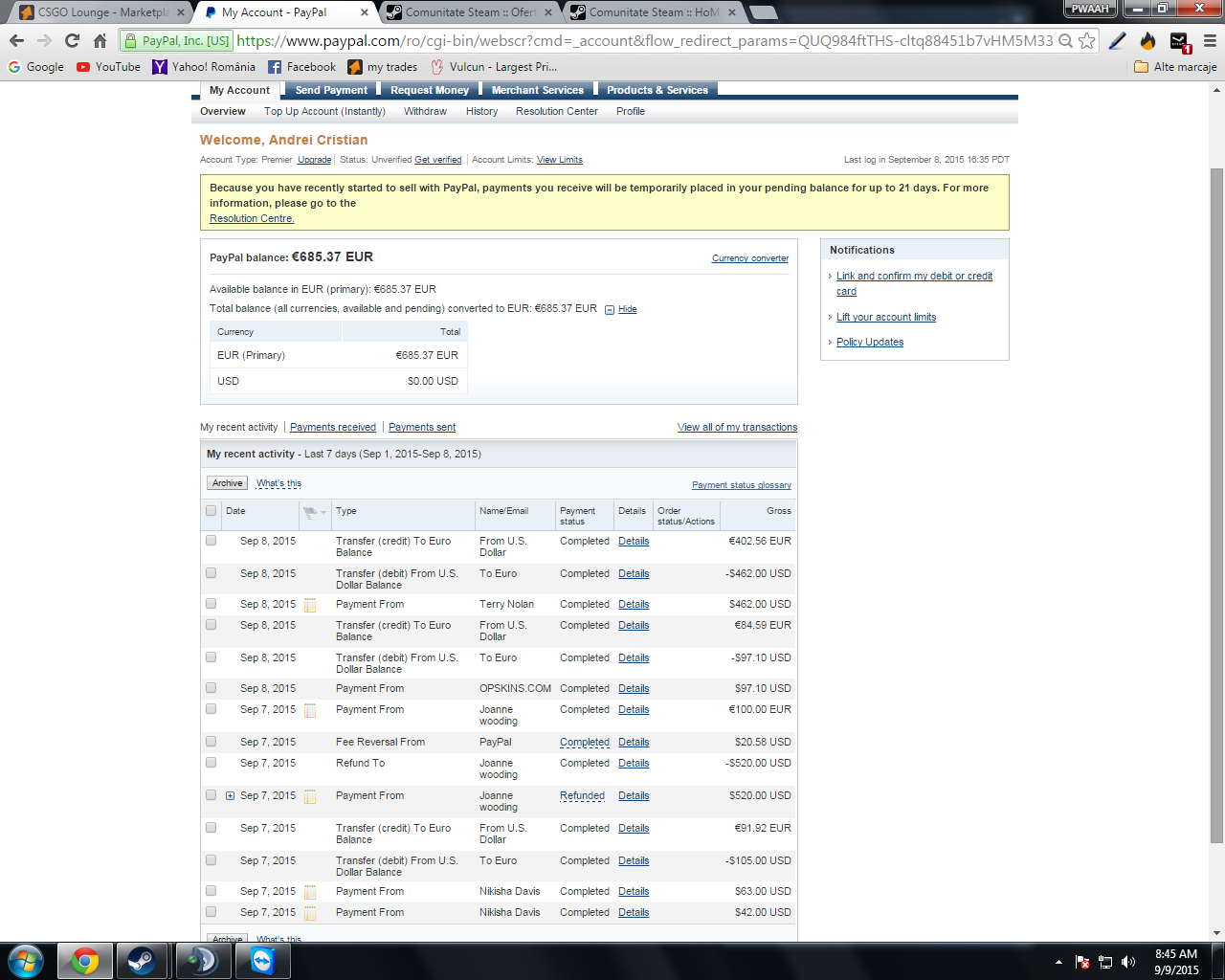Click the browser reload page icon

(72, 40)
